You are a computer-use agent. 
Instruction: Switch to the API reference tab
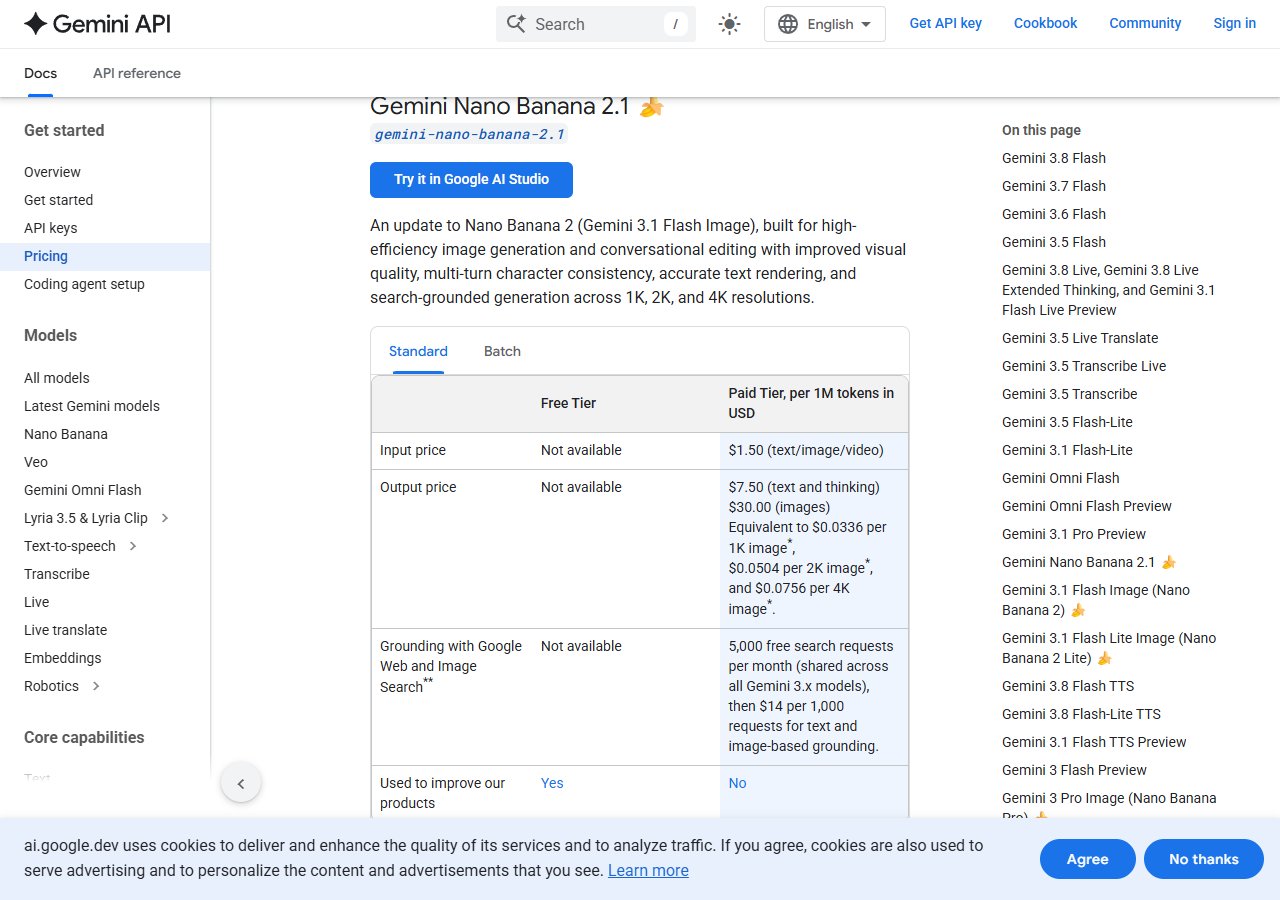pyautogui.click(x=137, y=73)
